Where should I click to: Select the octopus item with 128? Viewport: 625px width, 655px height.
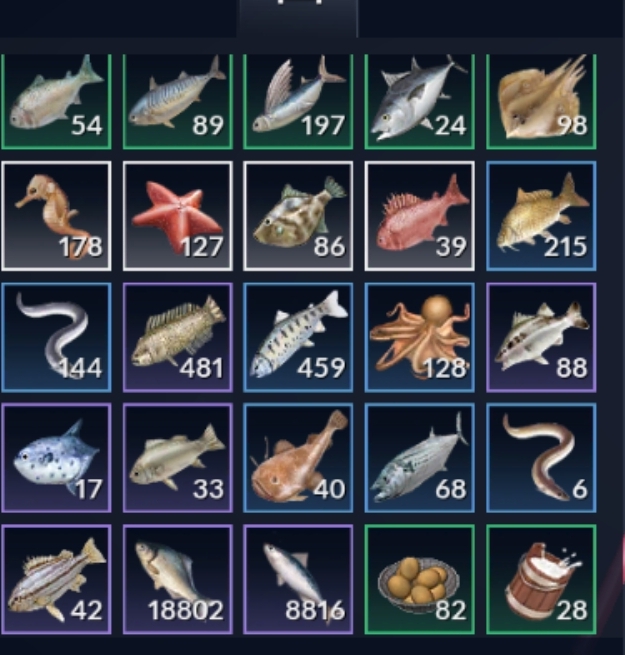[x=419, y=338]
